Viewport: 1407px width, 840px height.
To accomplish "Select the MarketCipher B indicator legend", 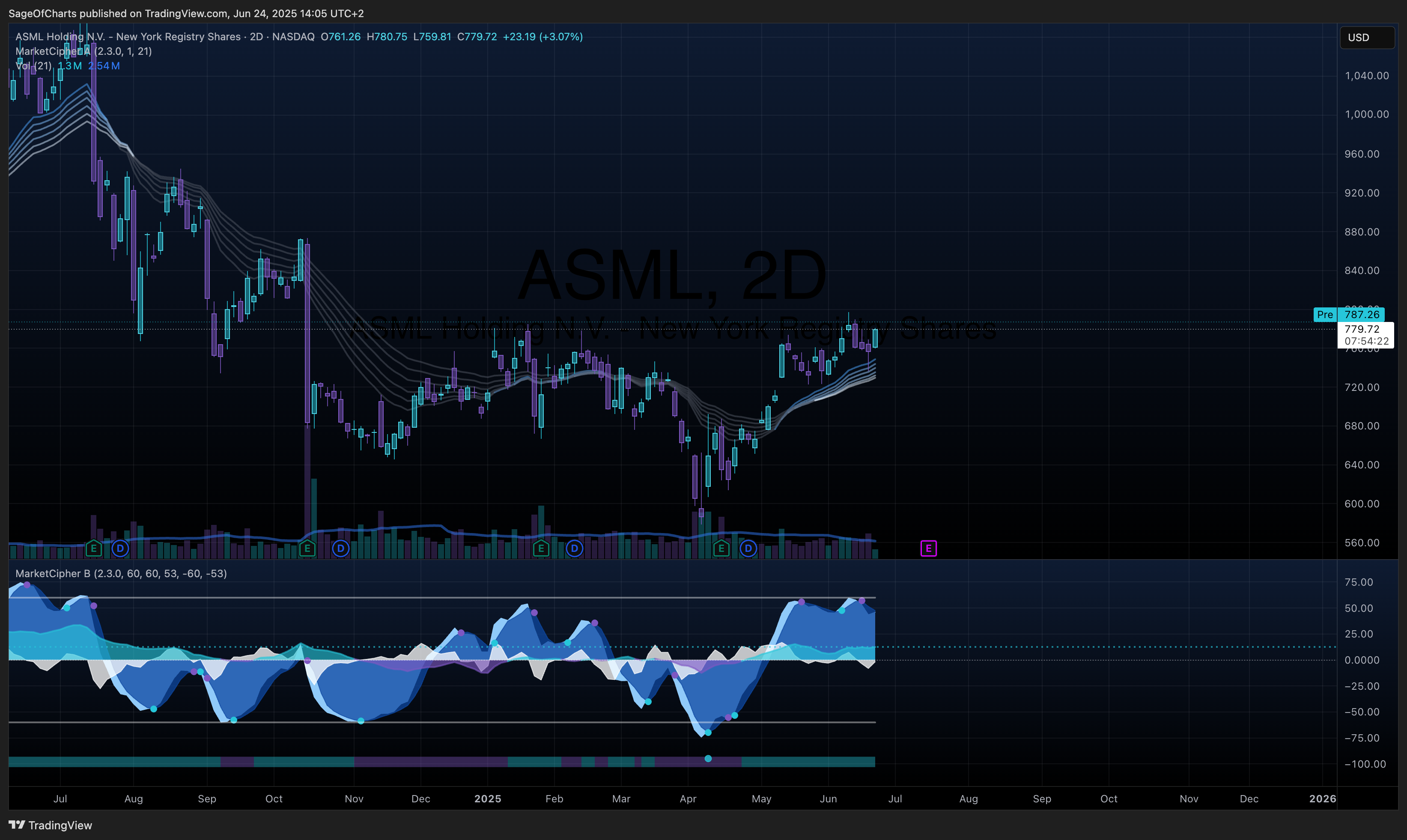I will click(x=121, y=573).
